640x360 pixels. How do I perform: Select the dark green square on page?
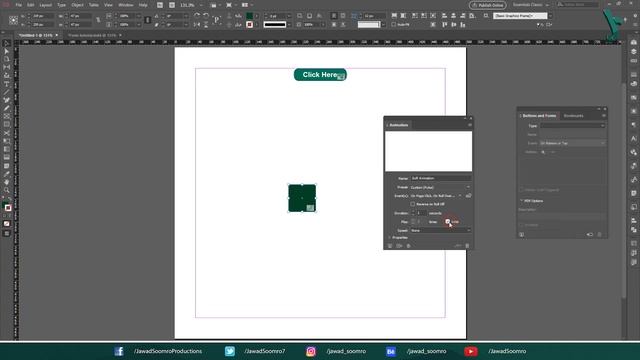tap(302, 198)
